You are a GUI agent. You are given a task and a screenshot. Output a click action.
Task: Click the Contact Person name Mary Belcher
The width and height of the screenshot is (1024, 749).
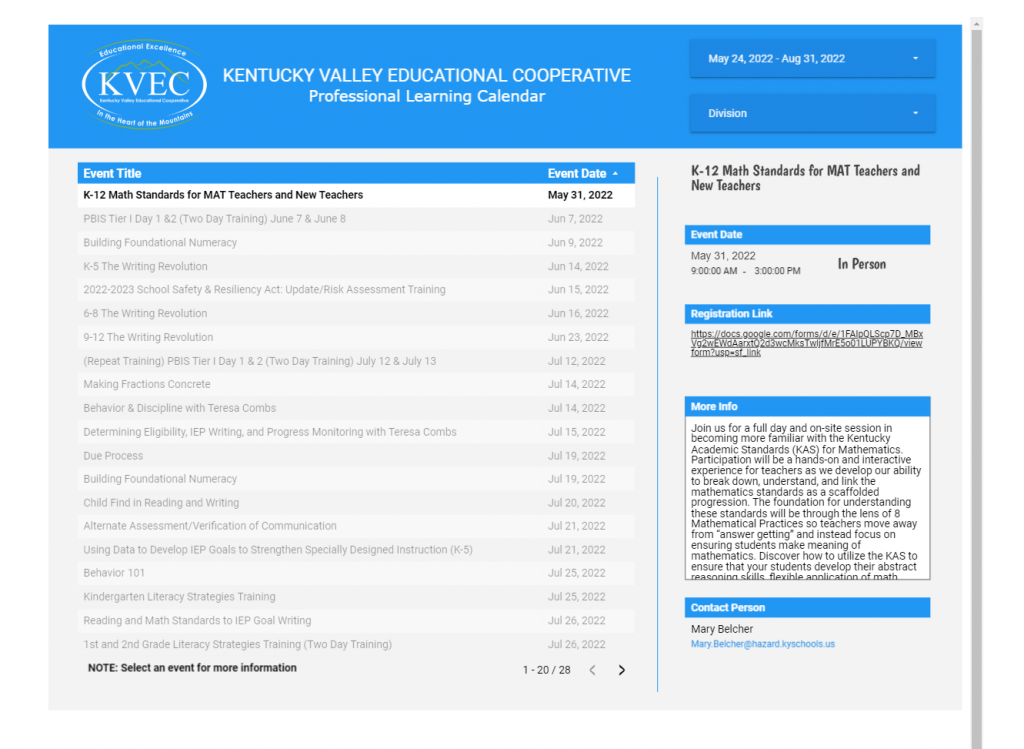click(x=722, y=629)
